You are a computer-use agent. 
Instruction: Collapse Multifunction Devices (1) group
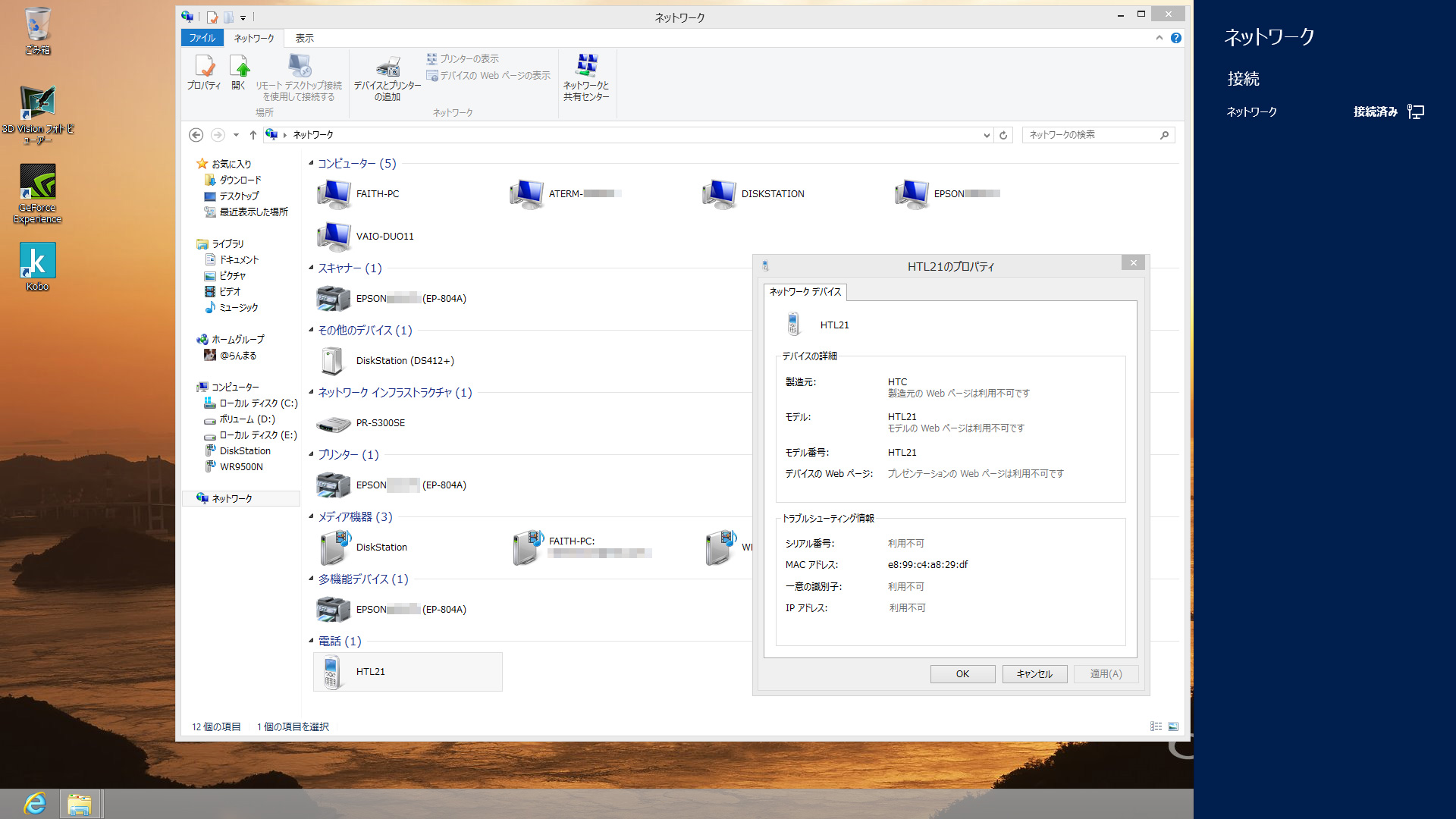click(x=311, y=579)
